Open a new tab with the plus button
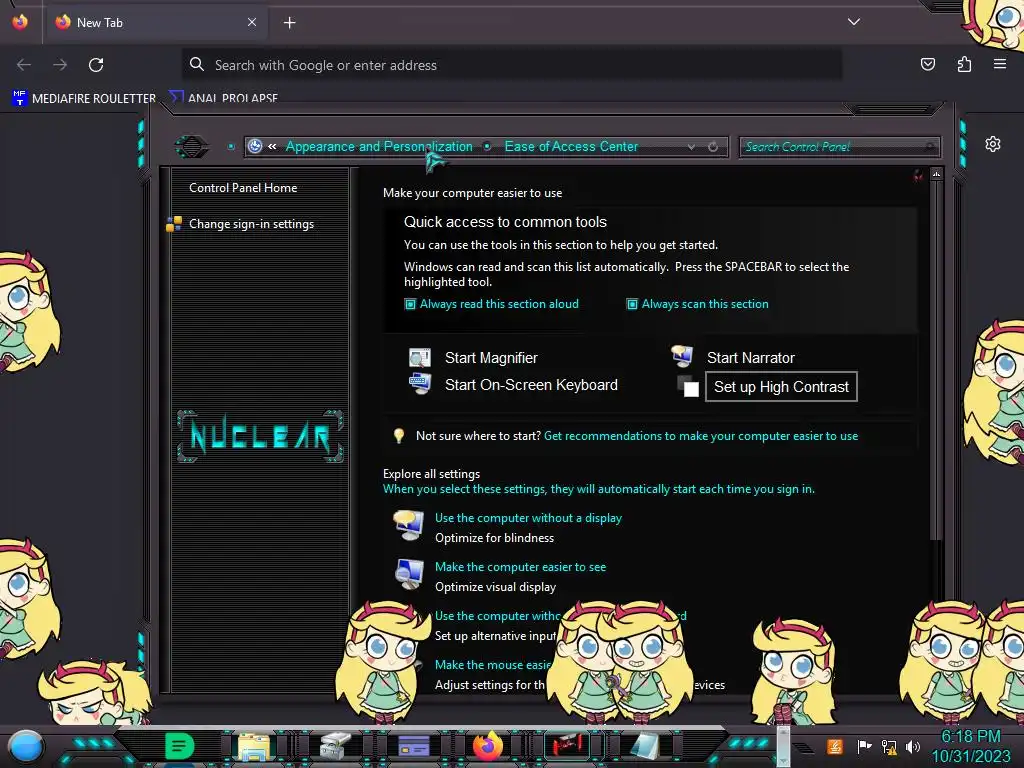 [289, 23]
